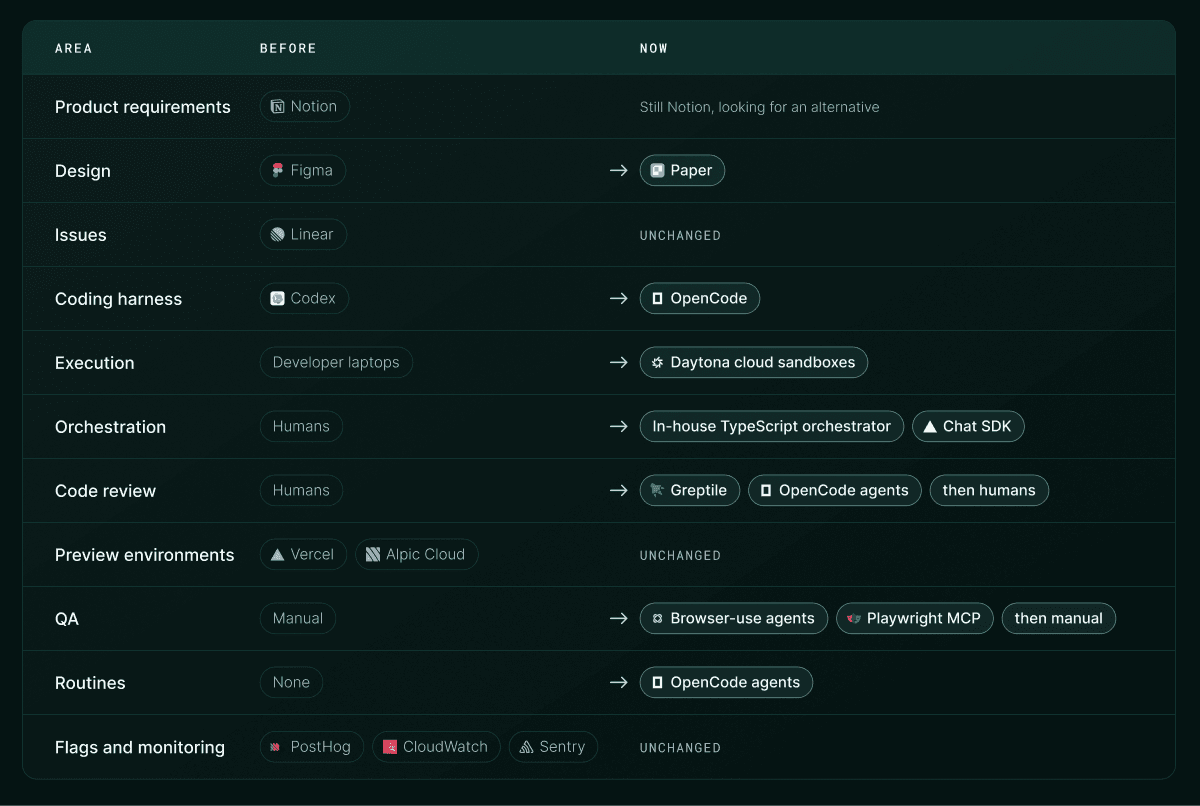The width and height of the screenshot is (1200, 806).
Task: Click "Still Notion, looking for an alternative" text
Action: click(760, 107)
